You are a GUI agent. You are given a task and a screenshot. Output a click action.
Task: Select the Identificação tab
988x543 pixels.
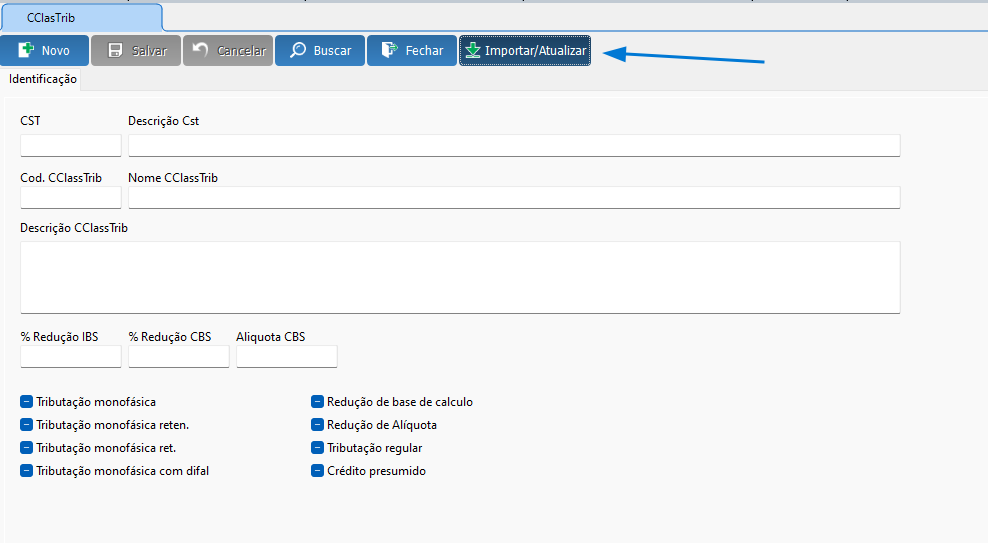tap(43, 79)
